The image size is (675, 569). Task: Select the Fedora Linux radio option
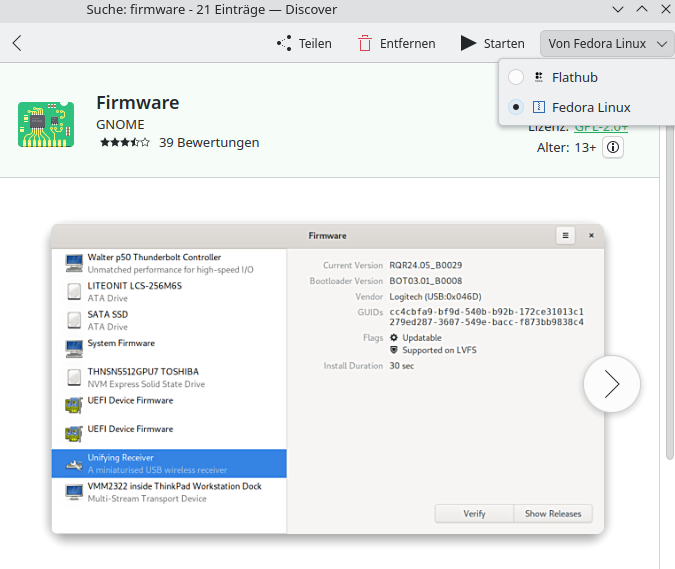[x=516, y=107]
